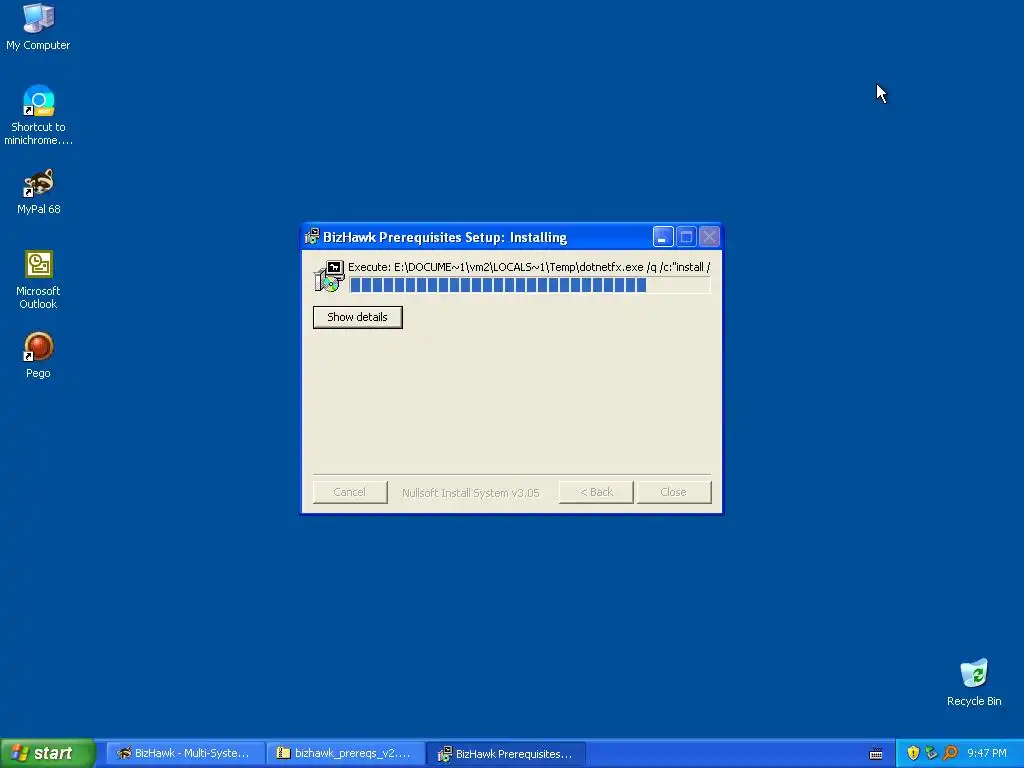
Task: Click the Nullsoft Install System v3.05 label
Action: [470, 492]
